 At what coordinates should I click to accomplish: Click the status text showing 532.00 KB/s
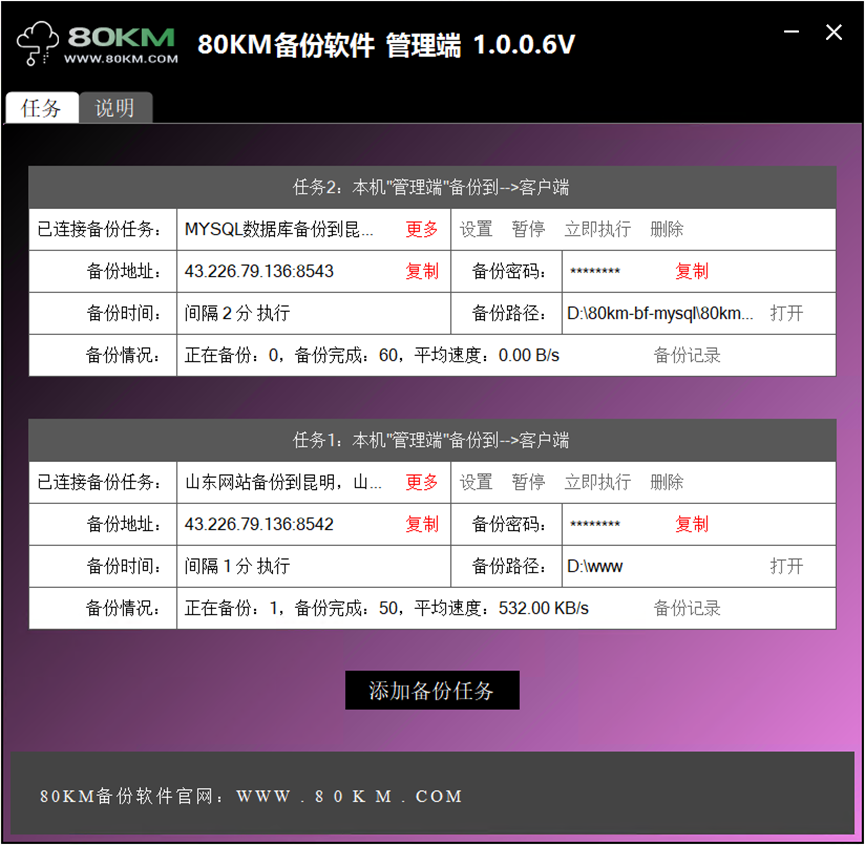click(x=386, y=608)
